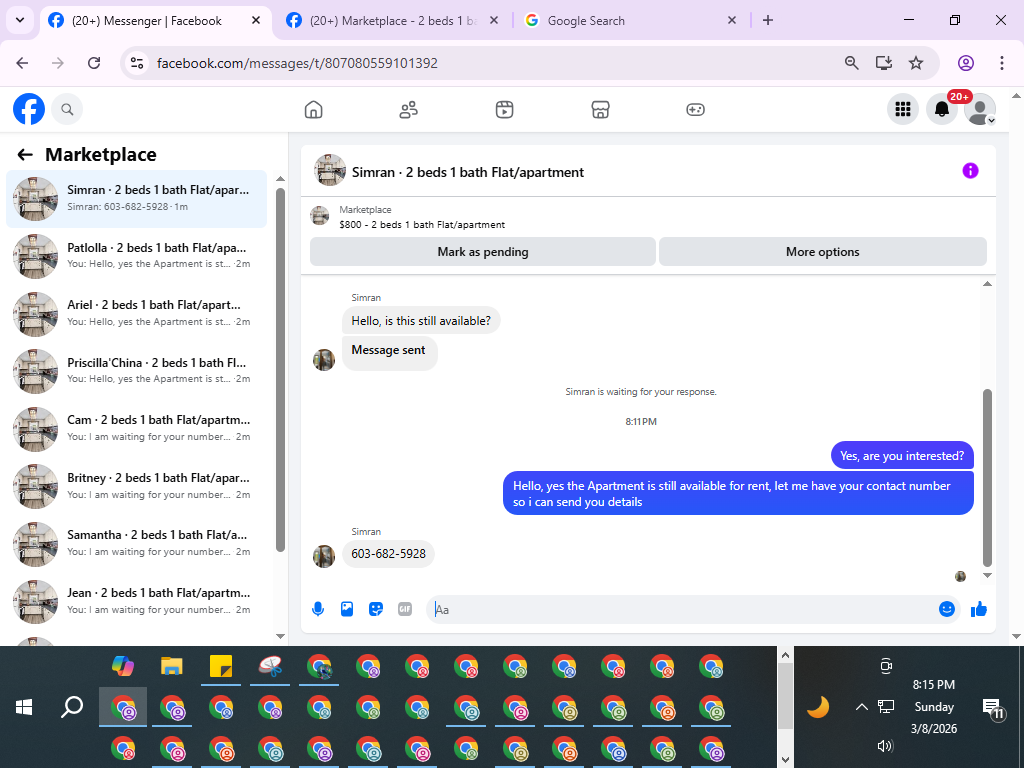Viewport: 1024px width, 768px height.
Task: Click Simran's header title in chat
Action: (468, 172)
